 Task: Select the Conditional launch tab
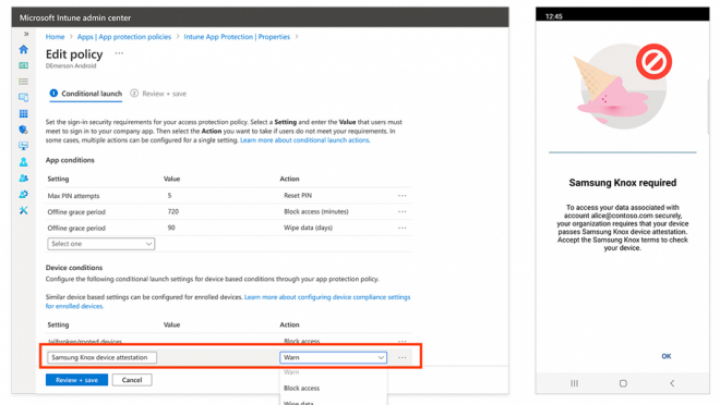point(86,94)
